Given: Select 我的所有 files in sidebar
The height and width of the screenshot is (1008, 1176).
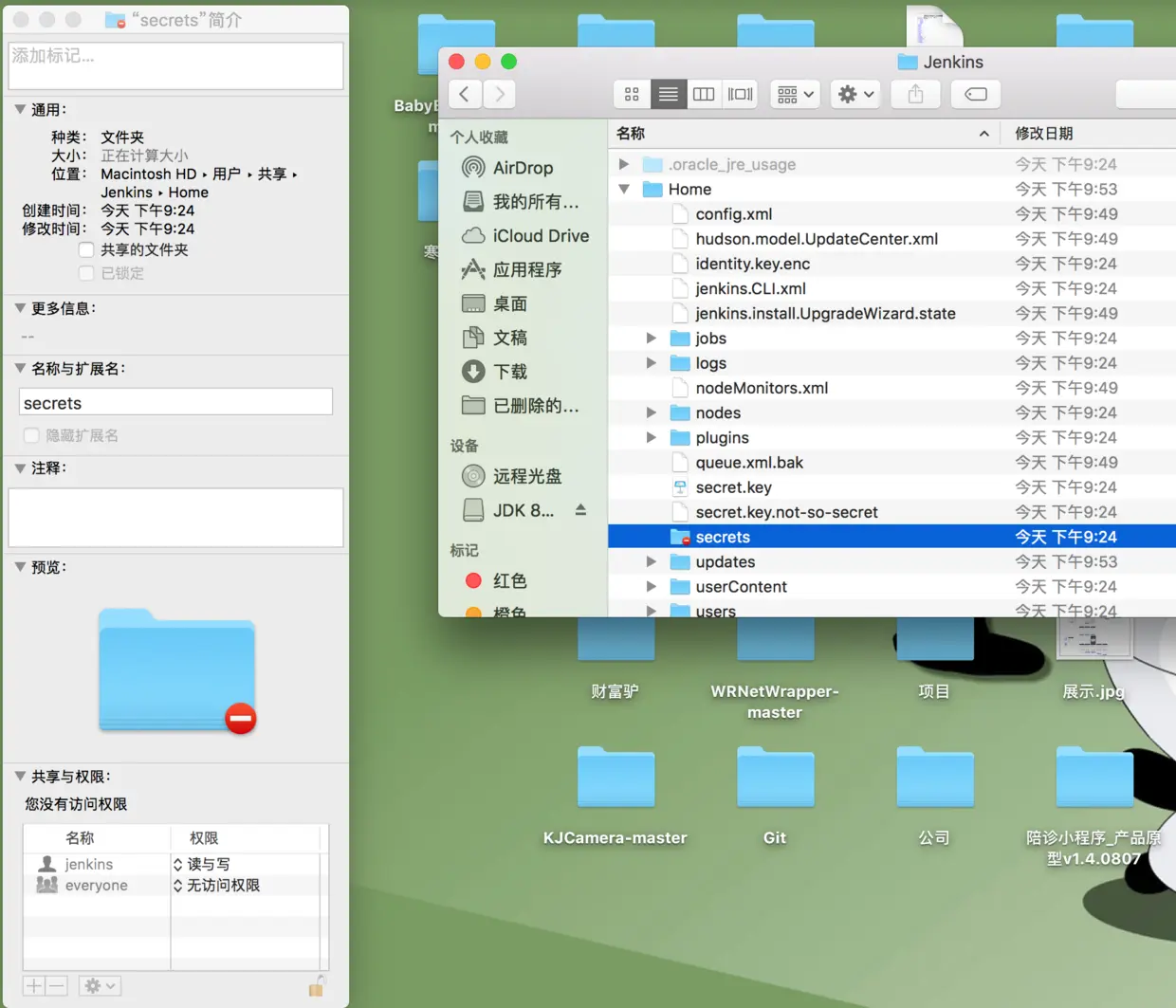Looking at the screenshot, I should (x=520, y=202).
